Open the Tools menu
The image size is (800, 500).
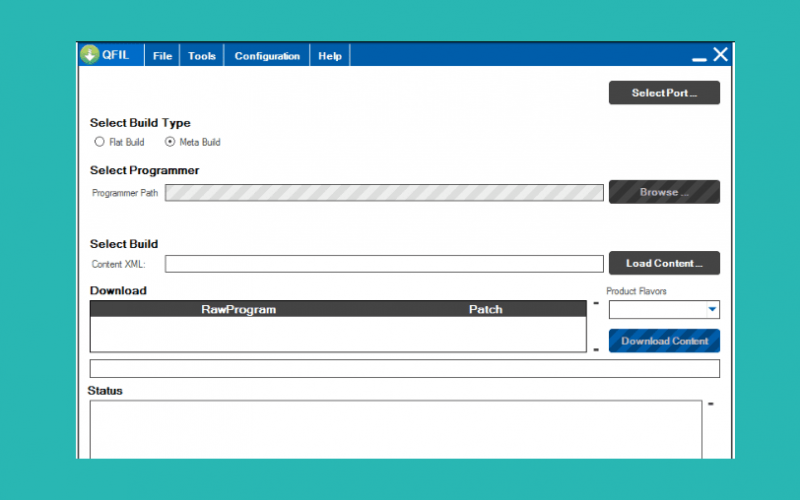pyautogui.click(x=202, y=56)
